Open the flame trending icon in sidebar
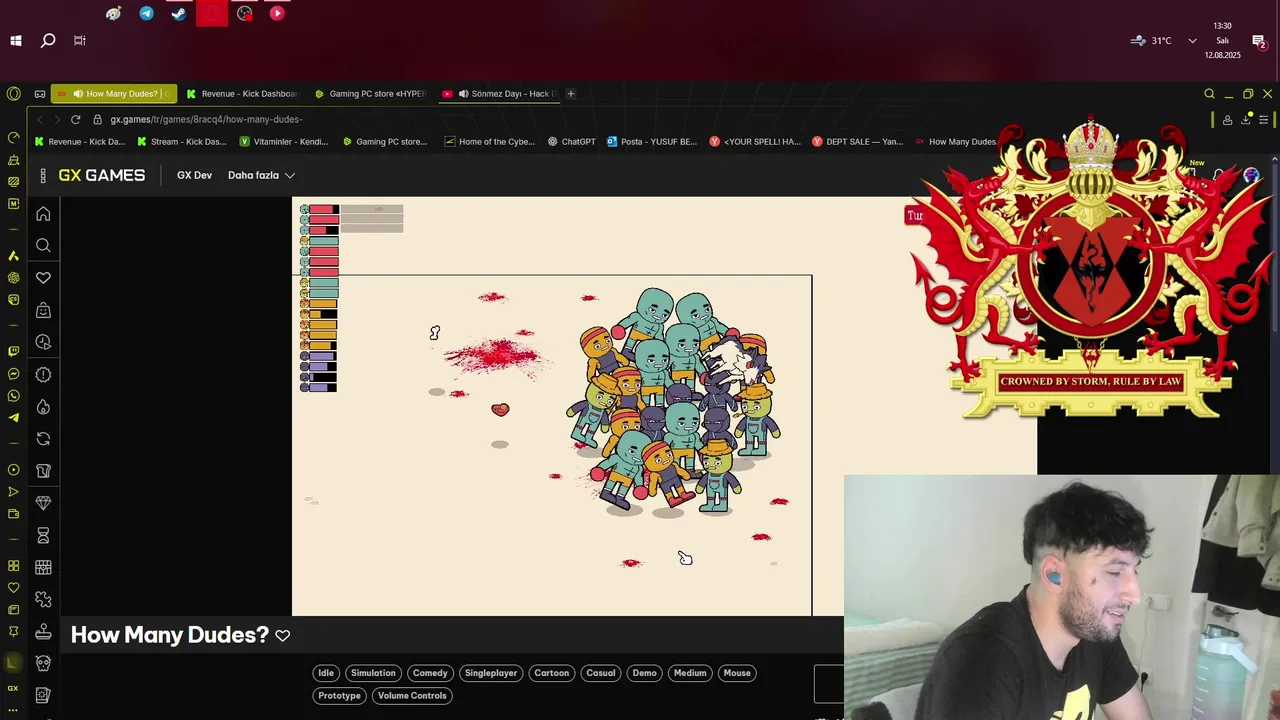Viewport: 1280px width, 720px height. 43,406
